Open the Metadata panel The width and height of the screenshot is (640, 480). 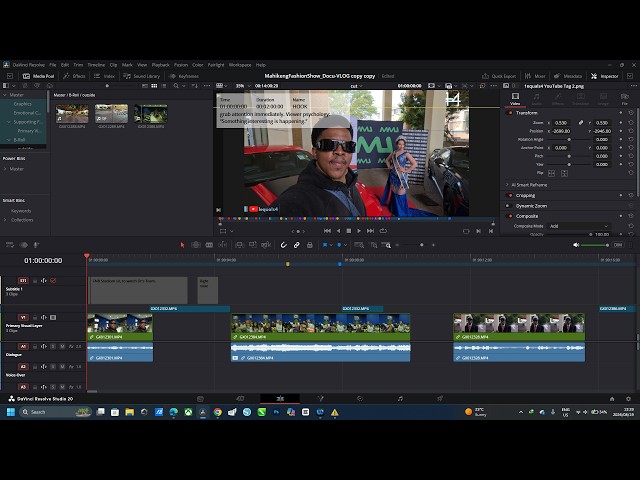click(568, 76)
